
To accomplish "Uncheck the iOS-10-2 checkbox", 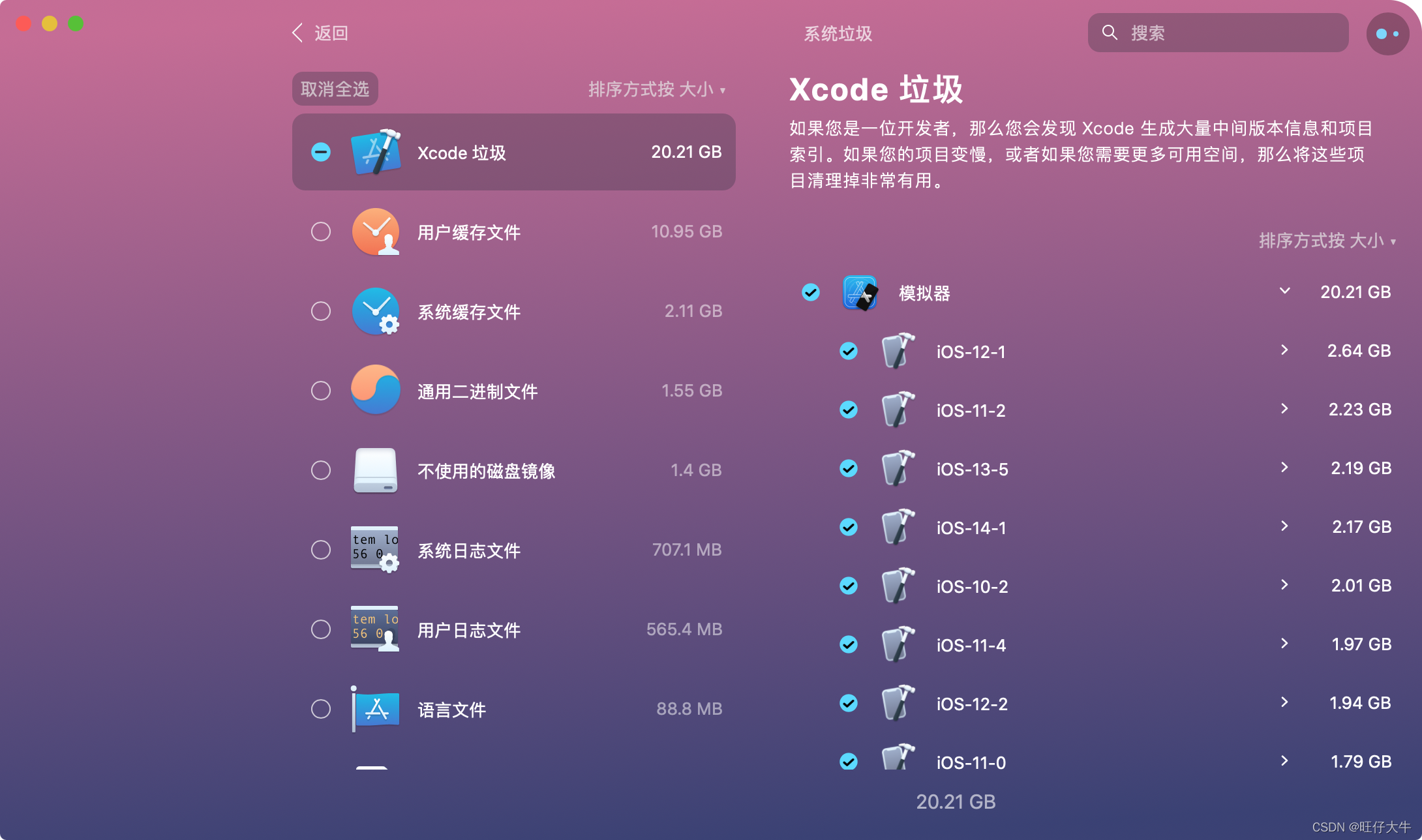I will (849, 586).
